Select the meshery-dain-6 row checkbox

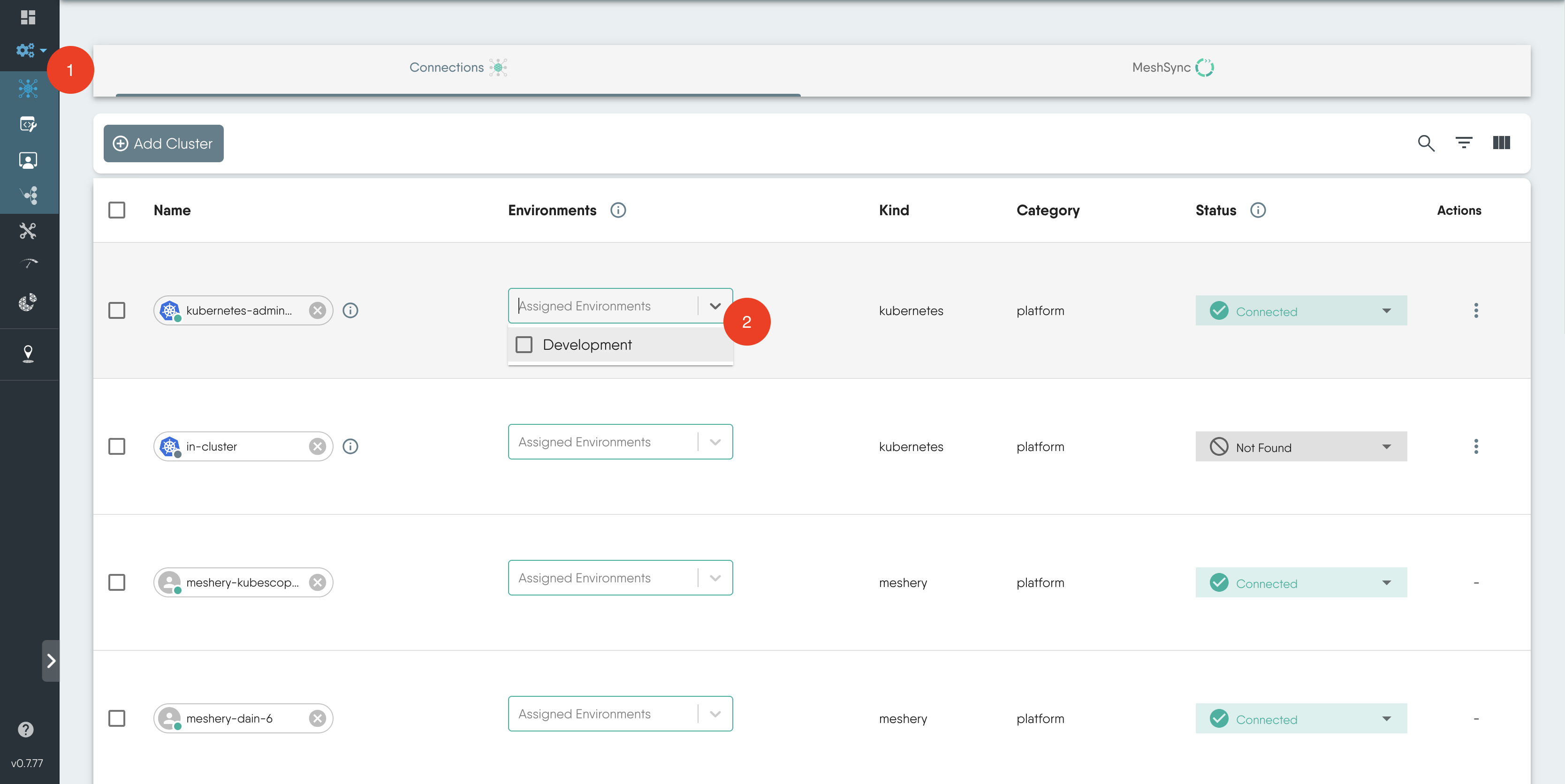click(117, 718)
